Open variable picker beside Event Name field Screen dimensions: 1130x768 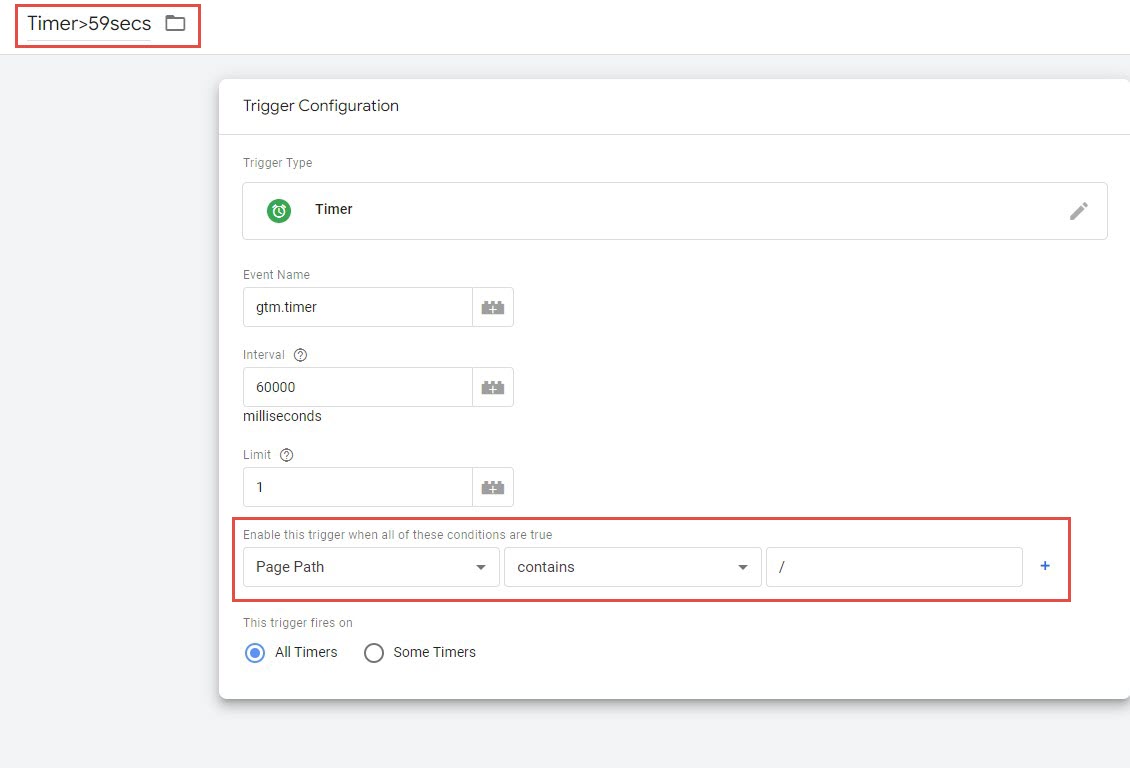click(493, 308)
